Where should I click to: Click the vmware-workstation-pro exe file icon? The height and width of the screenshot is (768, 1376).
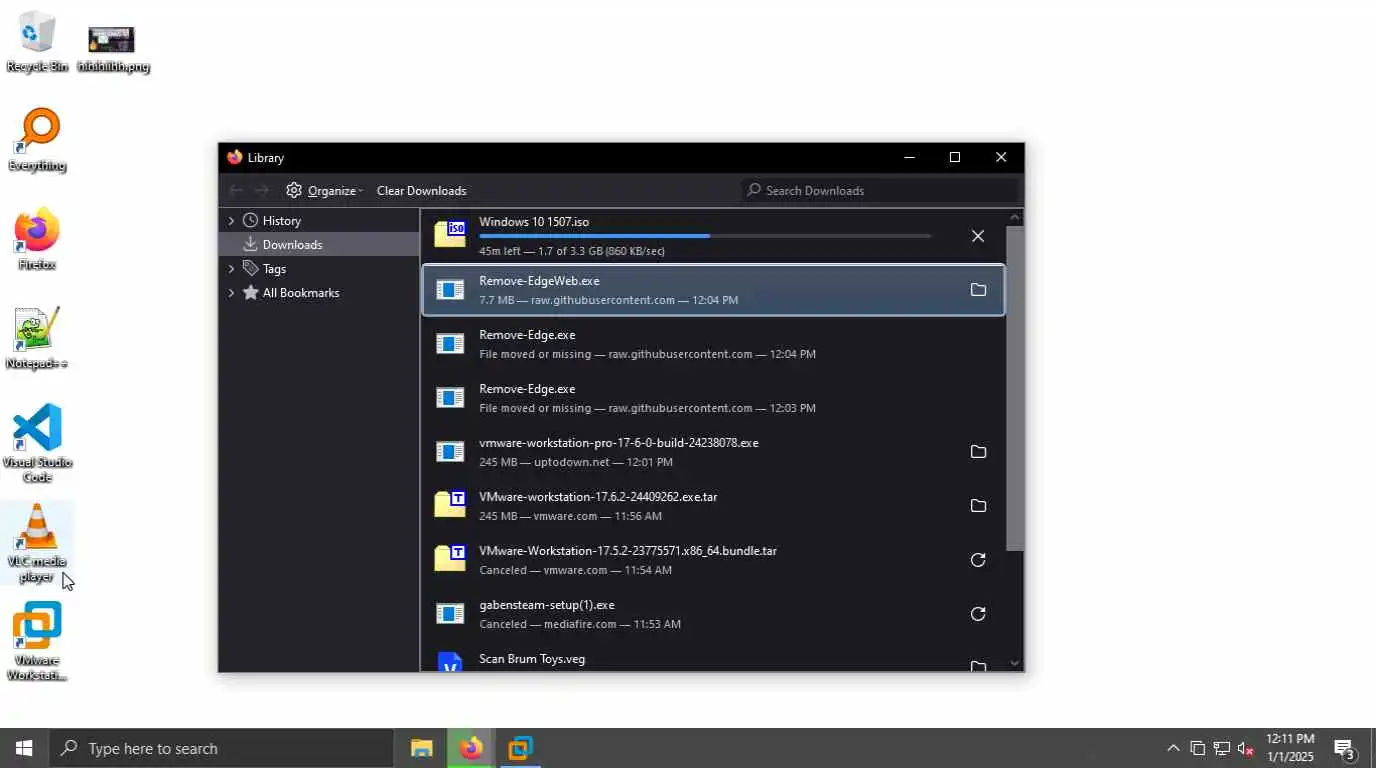[450, 452]
